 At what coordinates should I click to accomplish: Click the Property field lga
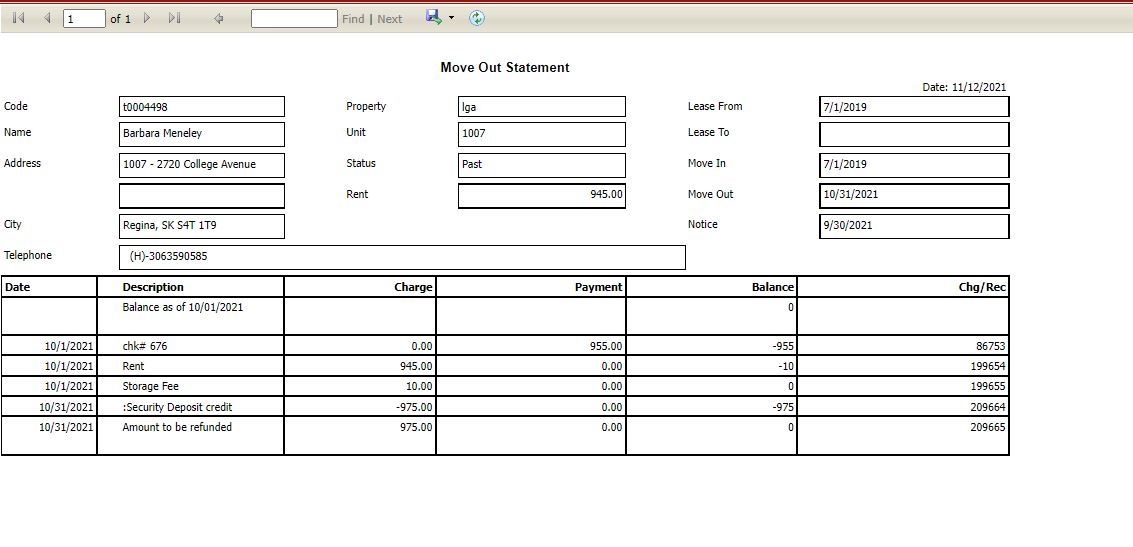click(541, 107)
